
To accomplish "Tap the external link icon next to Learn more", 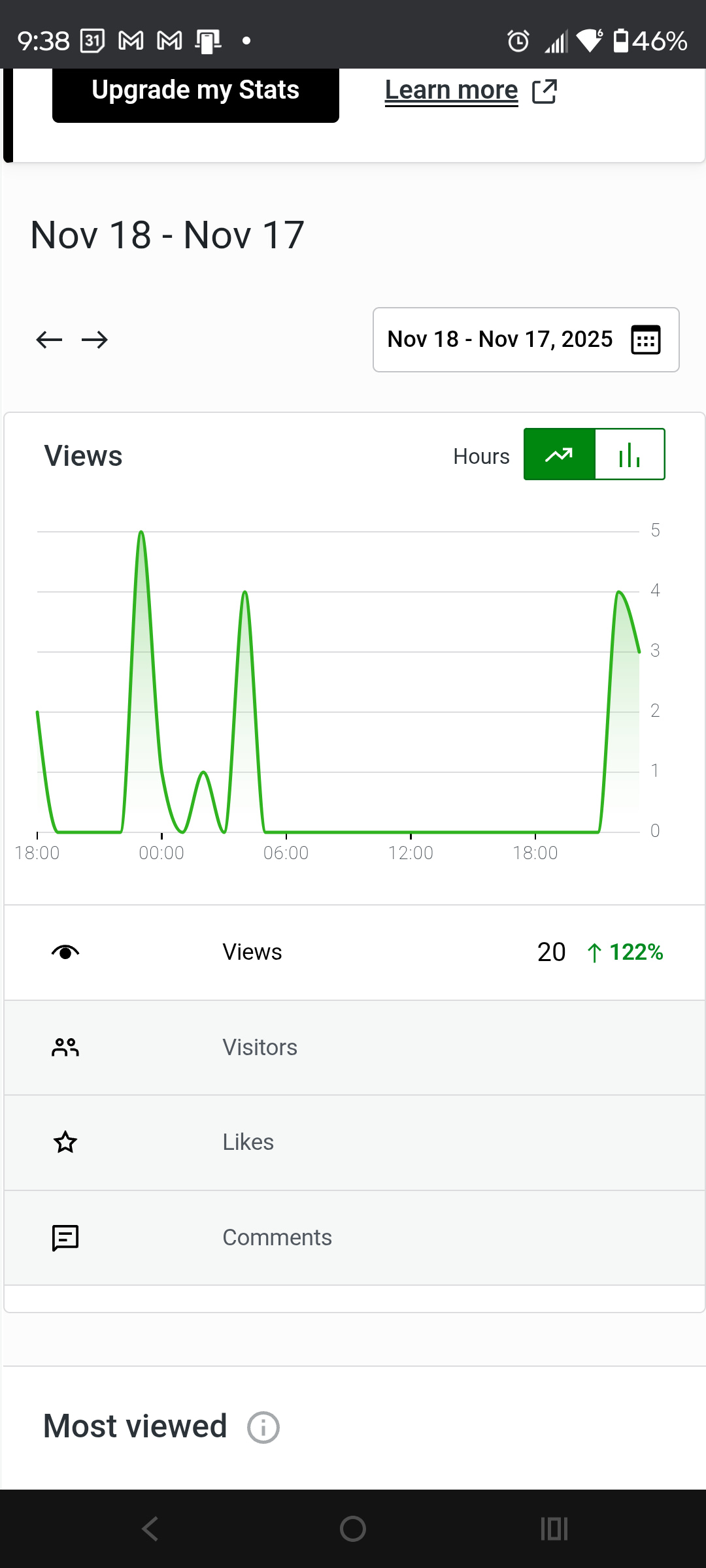I will [544, 91].
